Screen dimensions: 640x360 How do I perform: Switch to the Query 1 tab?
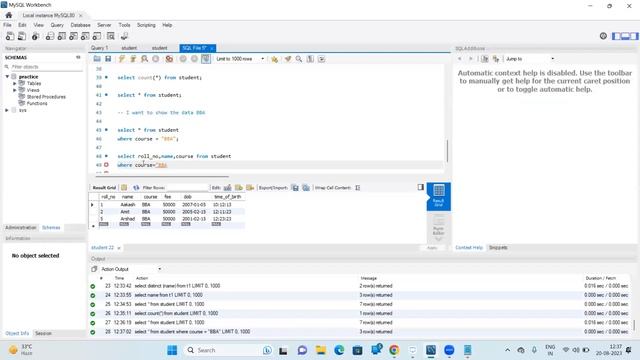coord(100,48)
